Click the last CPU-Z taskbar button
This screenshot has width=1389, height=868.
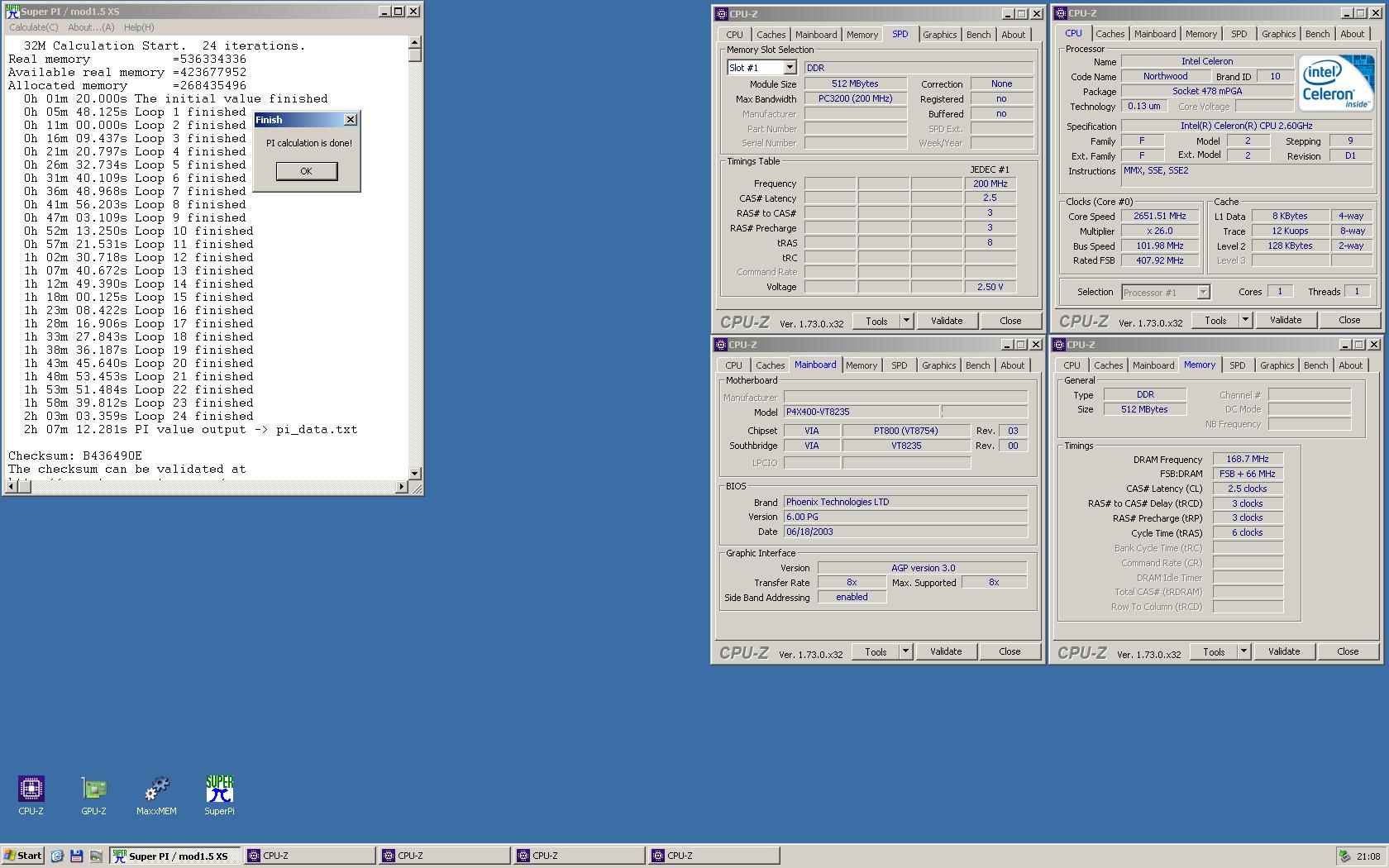714,856
